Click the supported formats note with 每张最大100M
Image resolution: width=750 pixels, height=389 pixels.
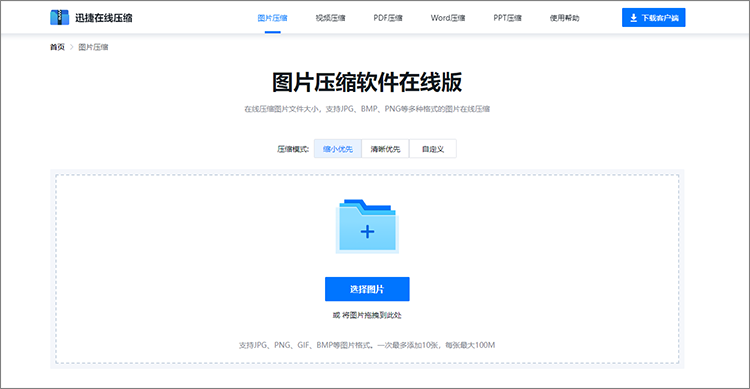[x=367, y=345]
